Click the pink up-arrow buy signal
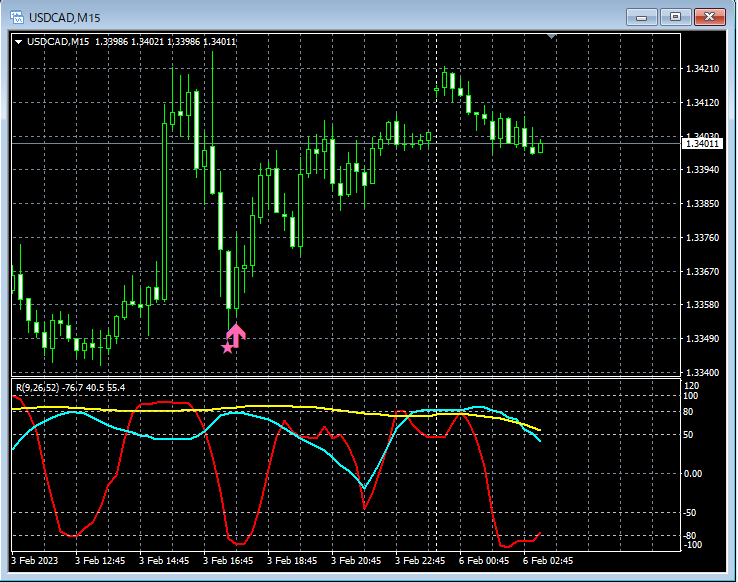 (x=237, y=333)
